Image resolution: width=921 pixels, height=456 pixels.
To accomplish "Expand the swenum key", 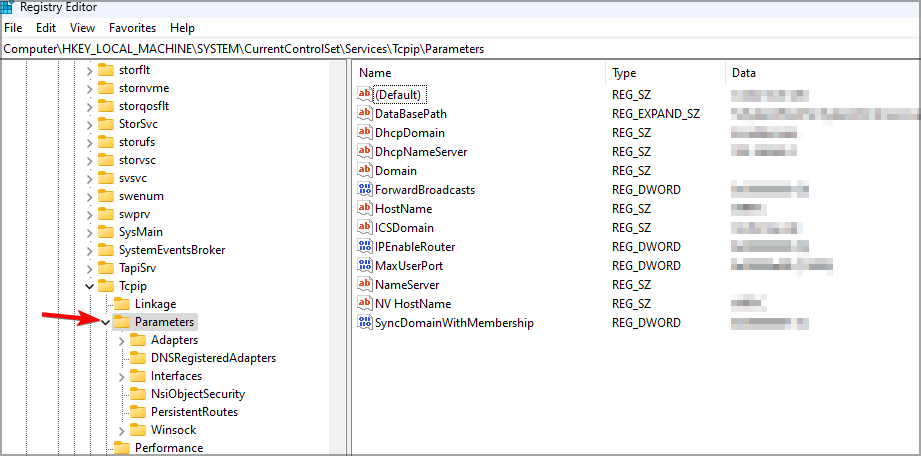I will click(x=90, y=197).
